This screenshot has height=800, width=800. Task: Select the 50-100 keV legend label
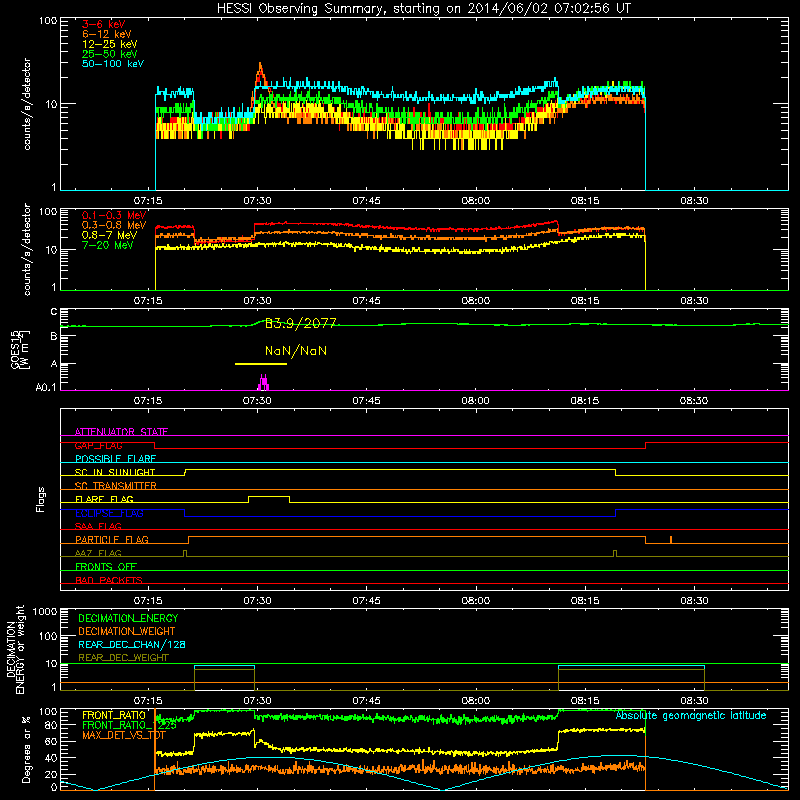click(x=113, y=64)
